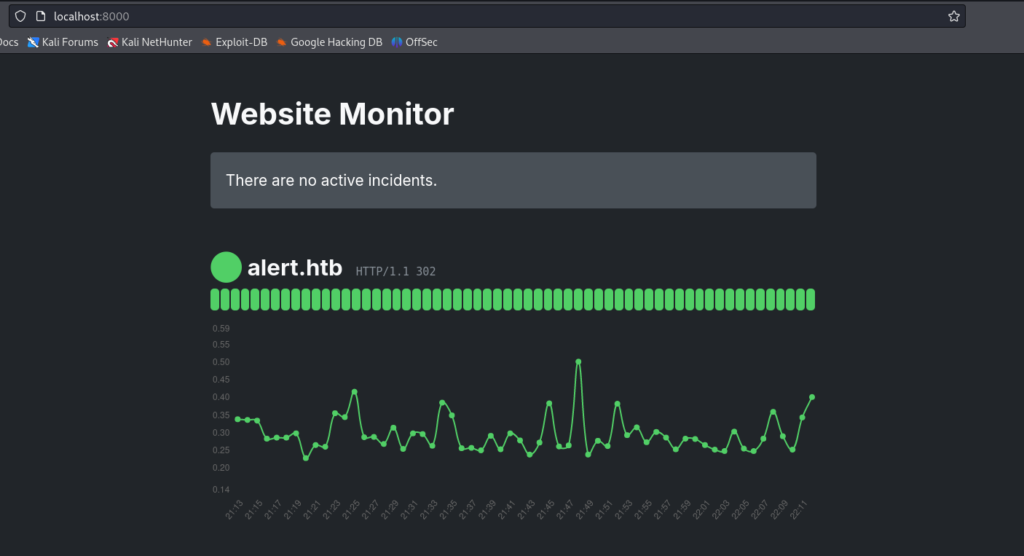Click the shield tracking protection icon
The width and height of the screenshot is (1024, 556).
[20, 16]
